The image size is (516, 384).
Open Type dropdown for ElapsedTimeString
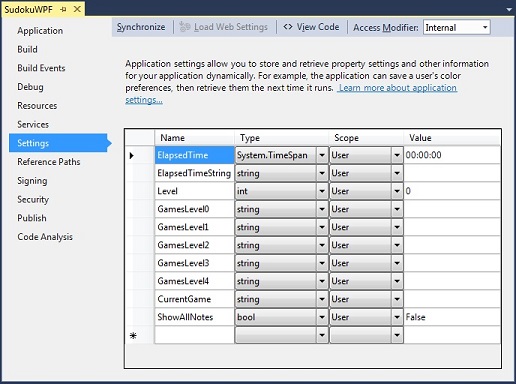[322, 173]
